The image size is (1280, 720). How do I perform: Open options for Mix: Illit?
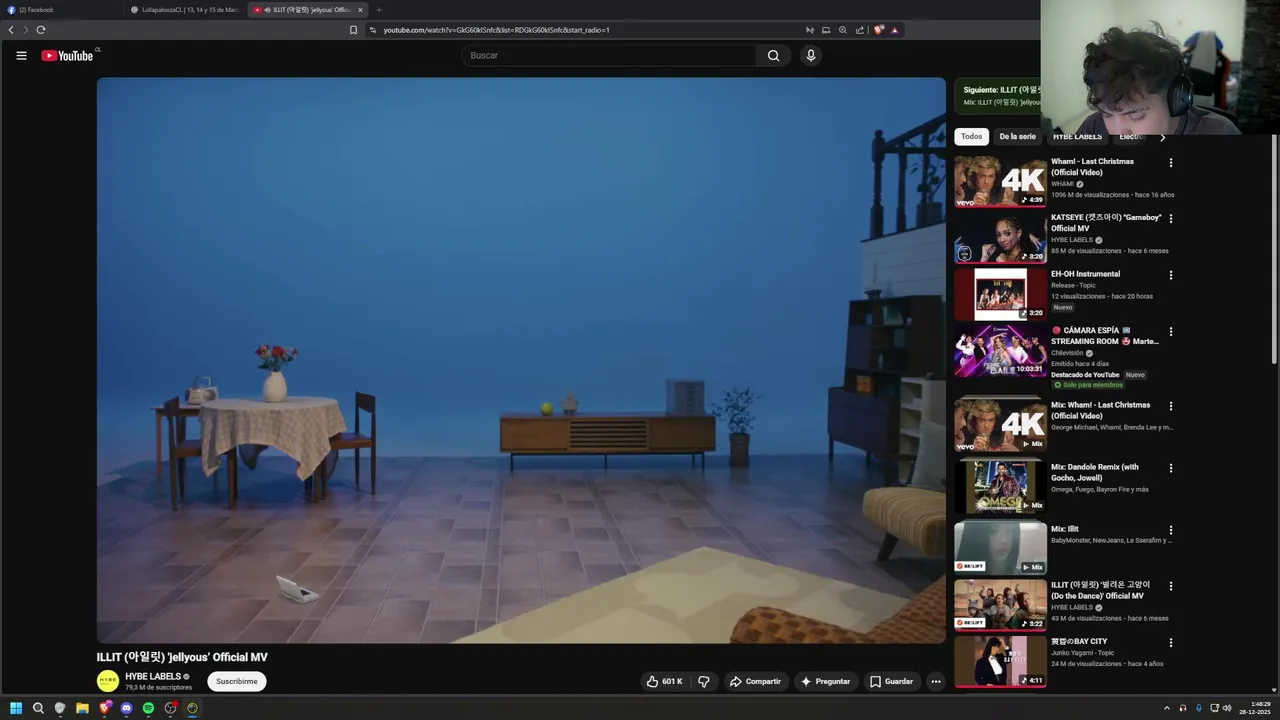click(x=1171, y=530)
